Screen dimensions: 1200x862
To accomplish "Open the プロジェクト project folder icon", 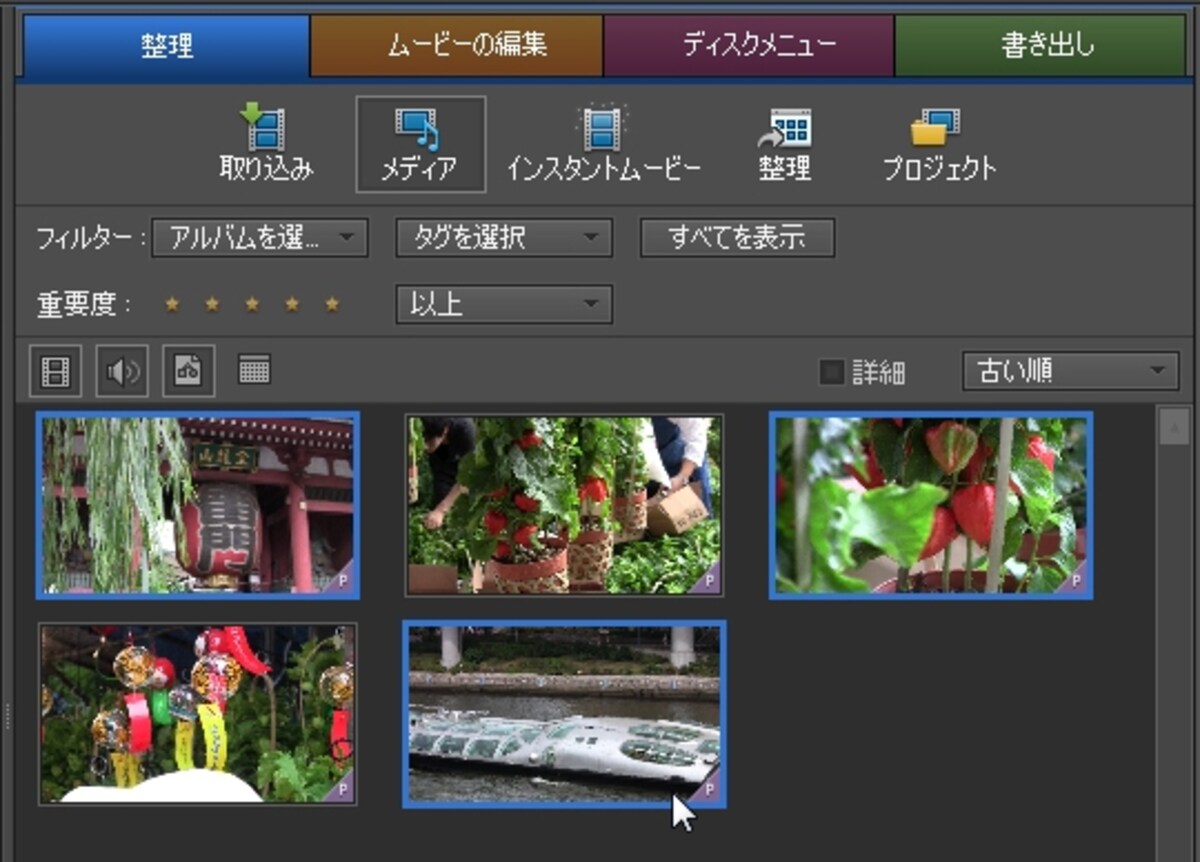I will 938,144.
